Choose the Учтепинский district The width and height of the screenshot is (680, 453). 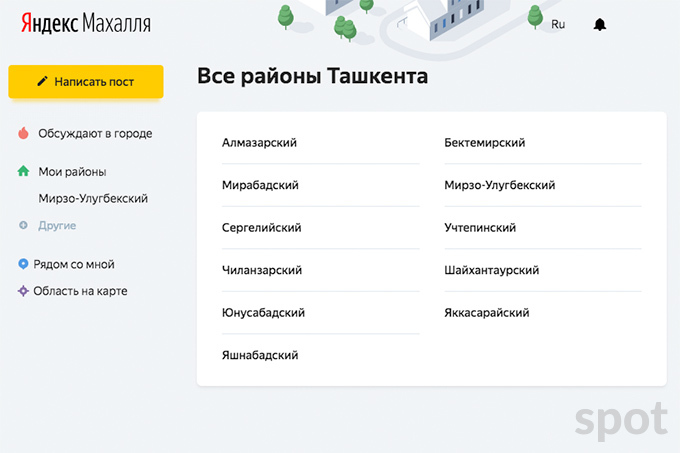(x=480, y=228)
